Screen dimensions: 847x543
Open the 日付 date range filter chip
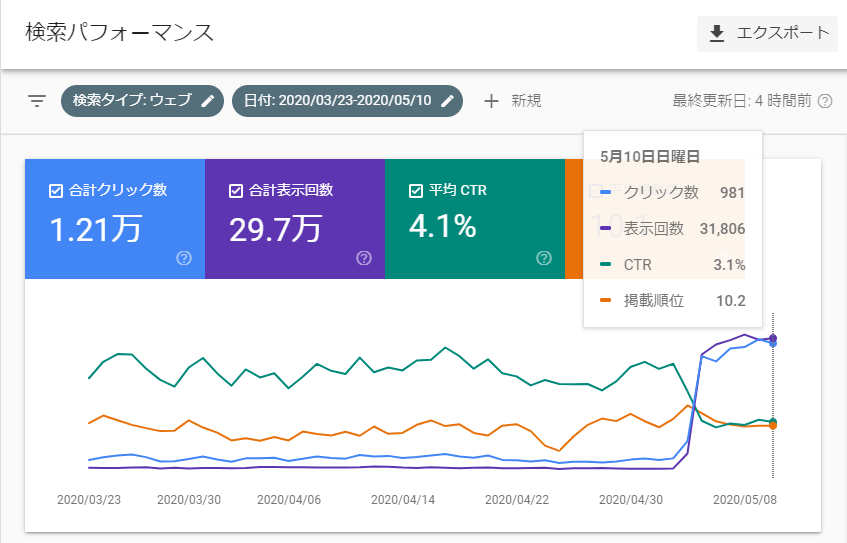click(x=347, y=100)
